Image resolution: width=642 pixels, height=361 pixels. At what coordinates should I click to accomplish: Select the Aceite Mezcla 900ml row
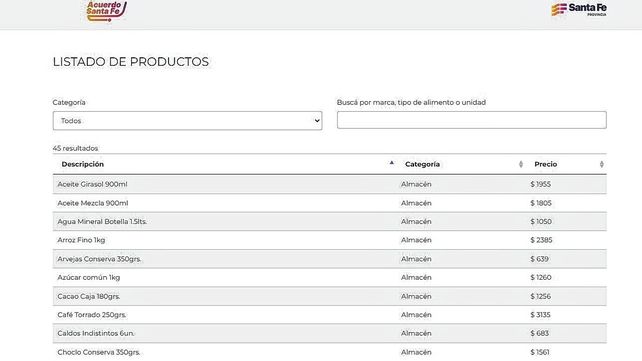(330, 203)
